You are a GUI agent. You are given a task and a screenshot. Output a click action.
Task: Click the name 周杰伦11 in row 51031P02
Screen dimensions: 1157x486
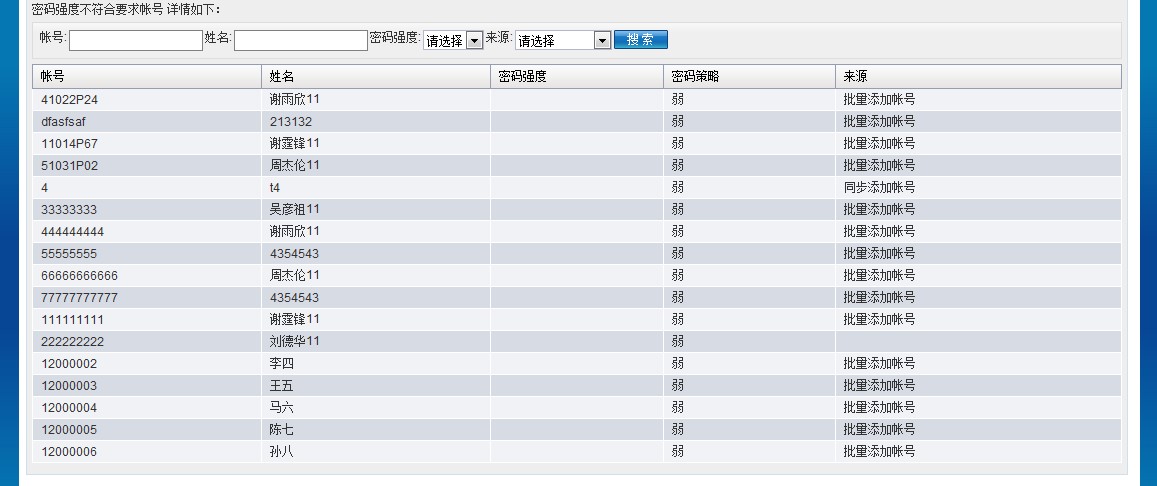(x=294, y=166)
